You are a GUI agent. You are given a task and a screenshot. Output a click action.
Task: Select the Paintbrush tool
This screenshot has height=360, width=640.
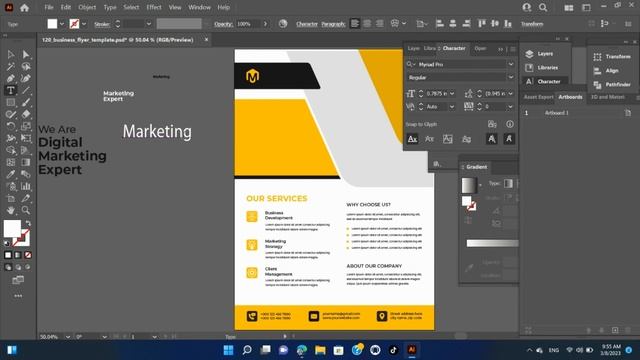point(26,102)
